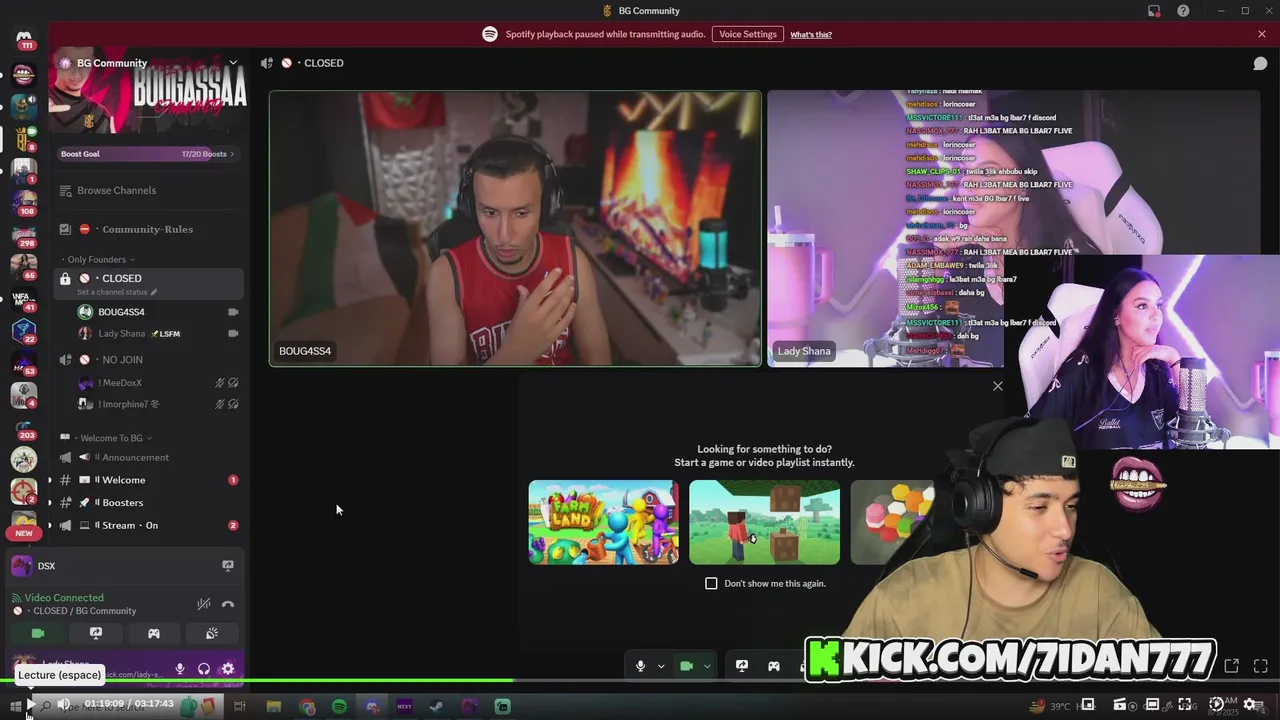Select user Lady Shana in voice channel

click(121, 334)
